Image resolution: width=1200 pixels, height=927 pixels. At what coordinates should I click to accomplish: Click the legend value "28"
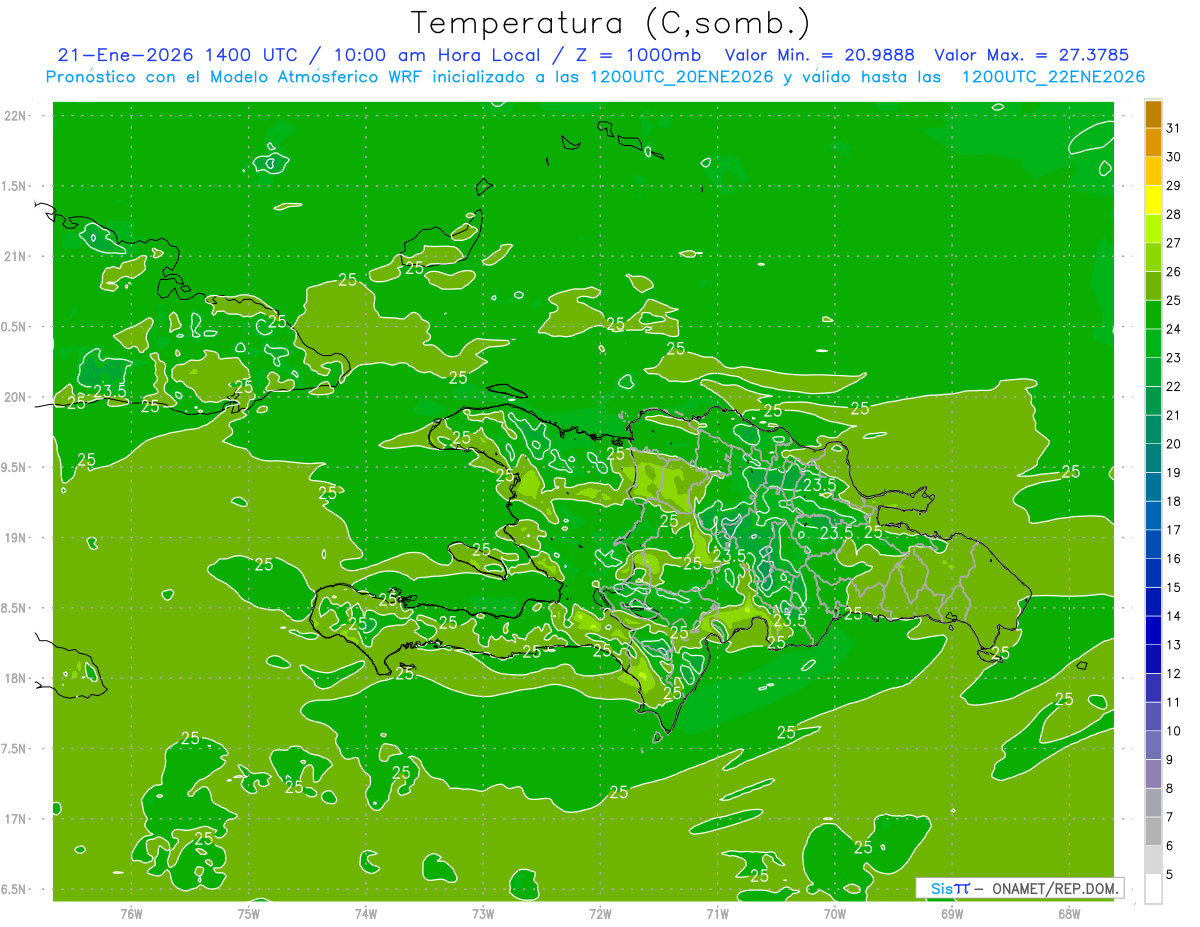click(x=1173, y=214)
